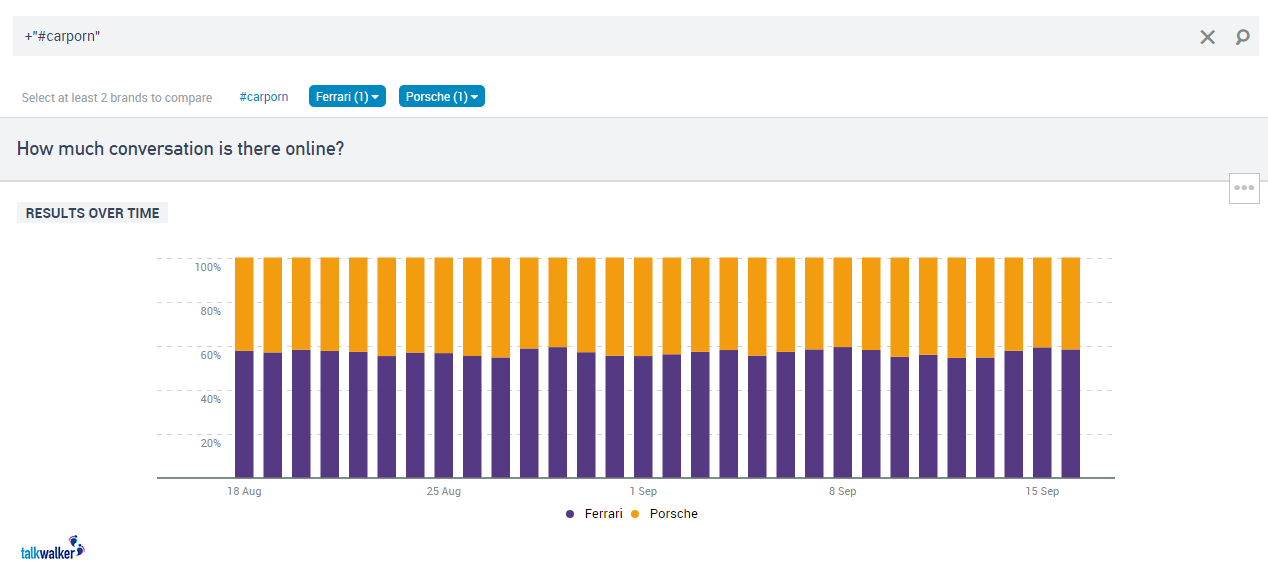Select the #carporn topic link
Screen dimensions: 1268x573
pyautogui.click(x=264, y=97)
